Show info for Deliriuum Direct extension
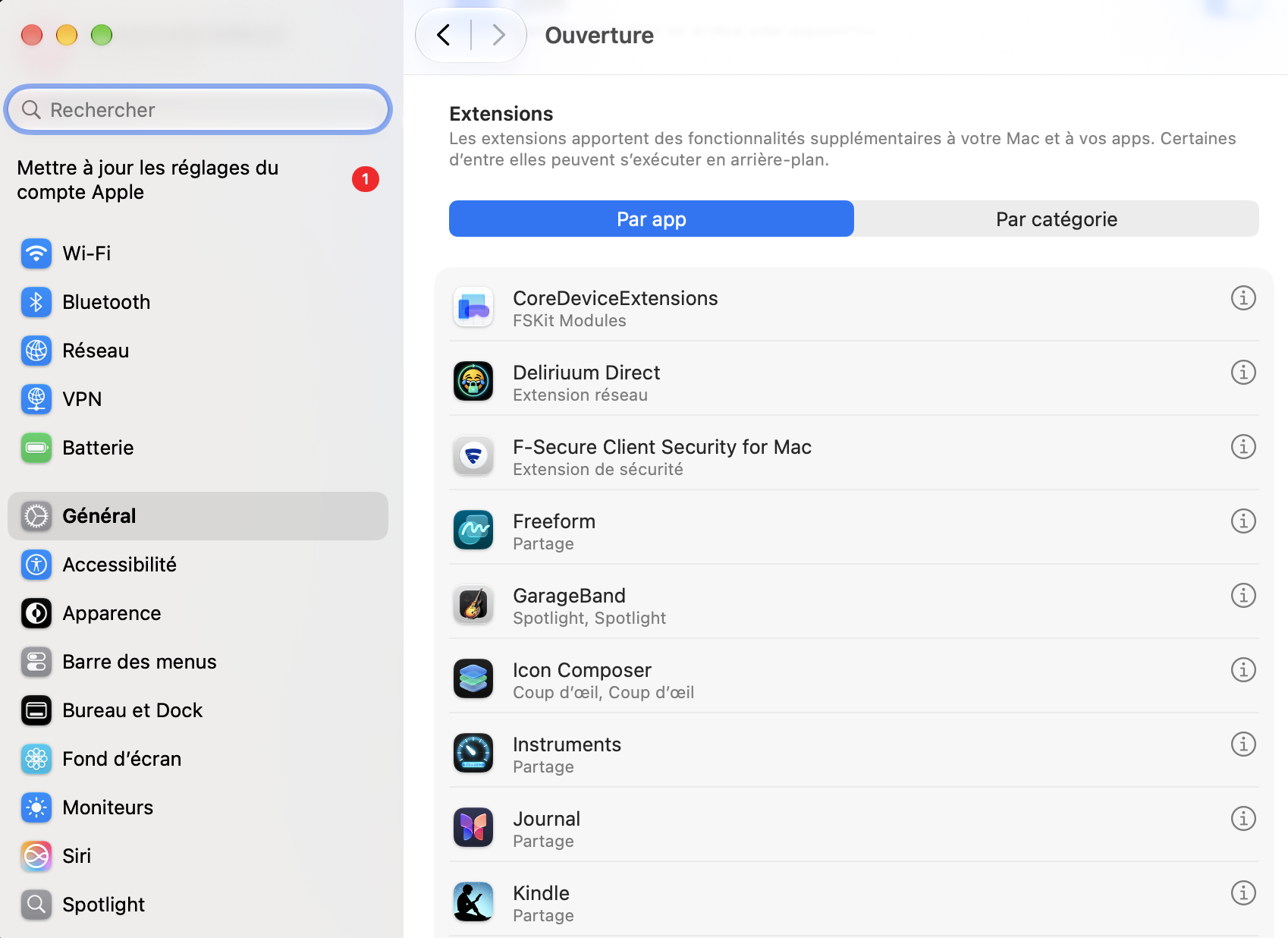The height and width of the screenshot is (938, 1288). coord(1242,373)
